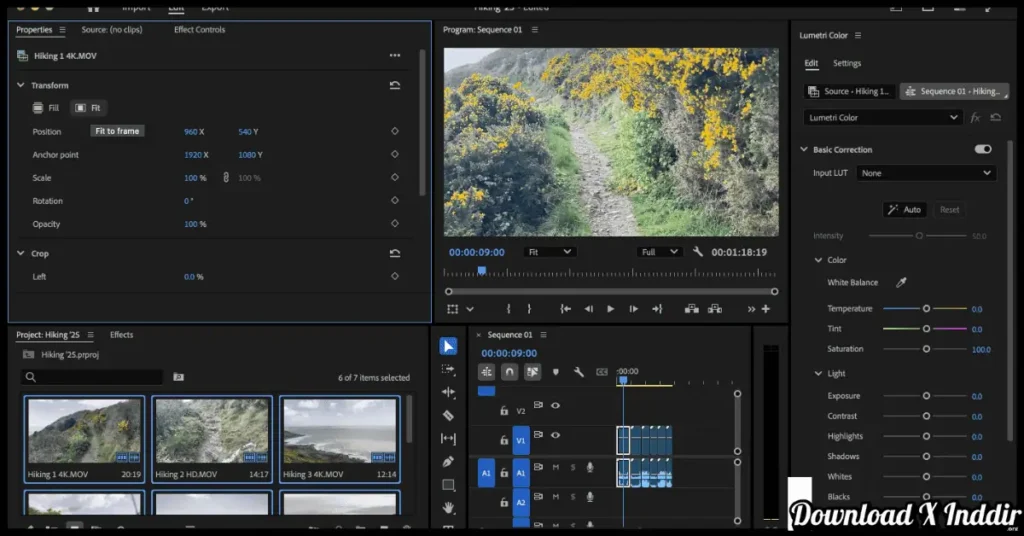1024x536 pixels.
Task: Click the timeline captions CC icon
Action: (602, 371)
